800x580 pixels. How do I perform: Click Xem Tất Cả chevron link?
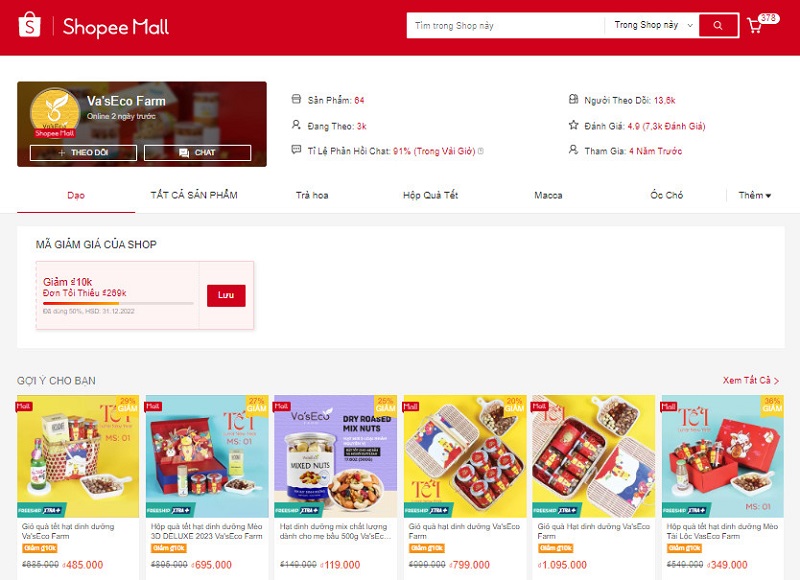(751, 380)
